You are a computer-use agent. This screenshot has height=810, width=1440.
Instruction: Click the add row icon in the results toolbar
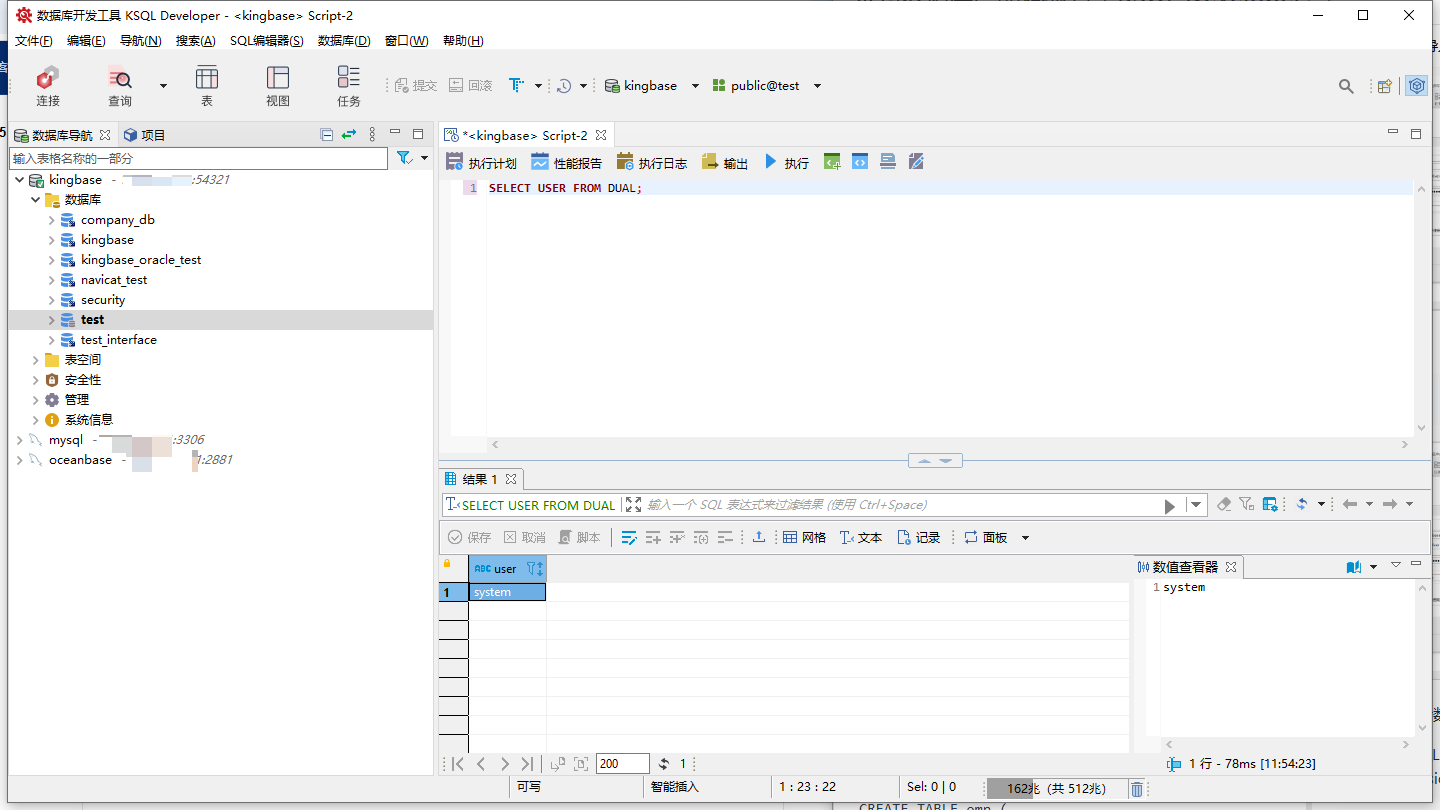(x=653, y=538)
